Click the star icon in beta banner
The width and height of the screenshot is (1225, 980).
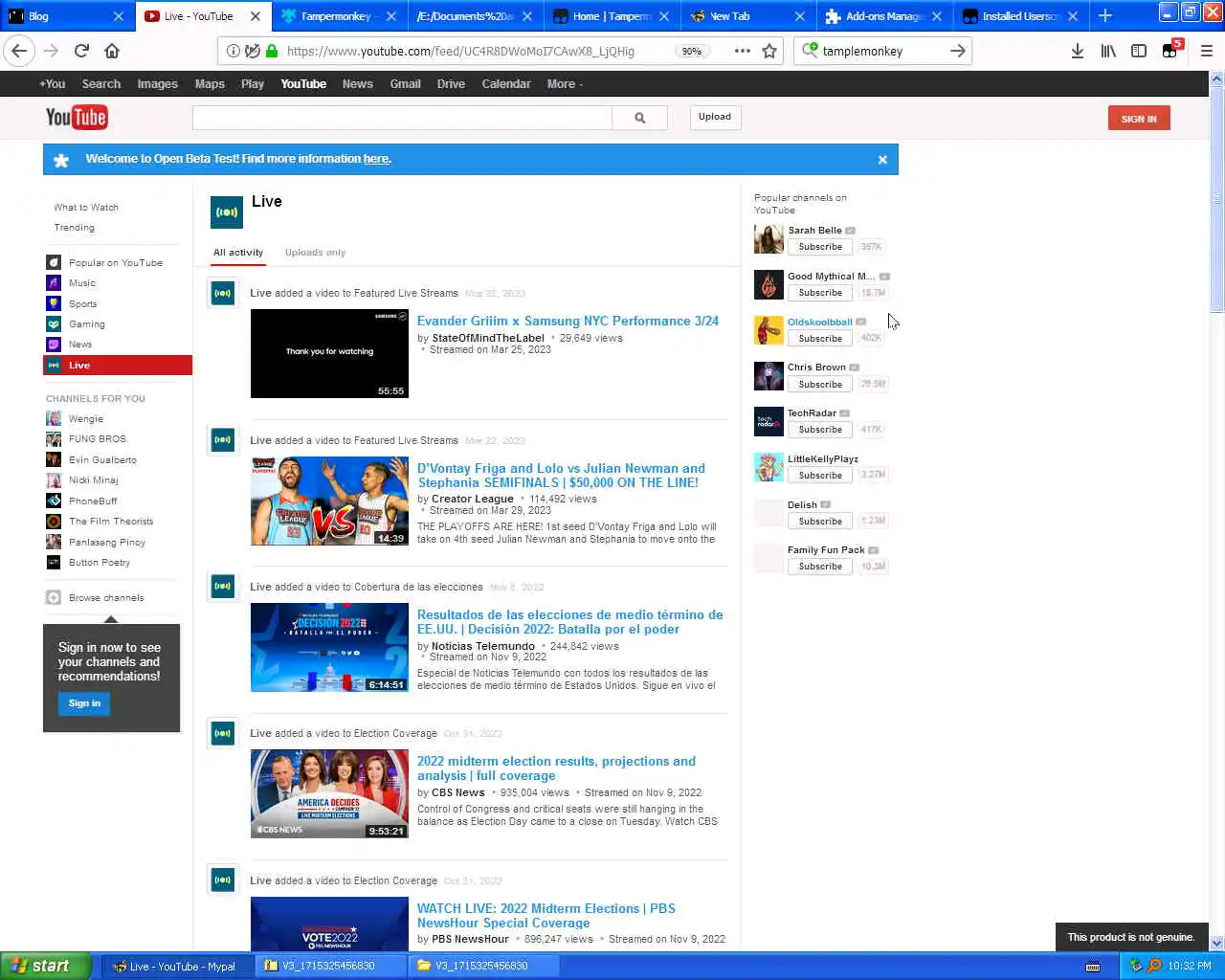pos(61,160)
